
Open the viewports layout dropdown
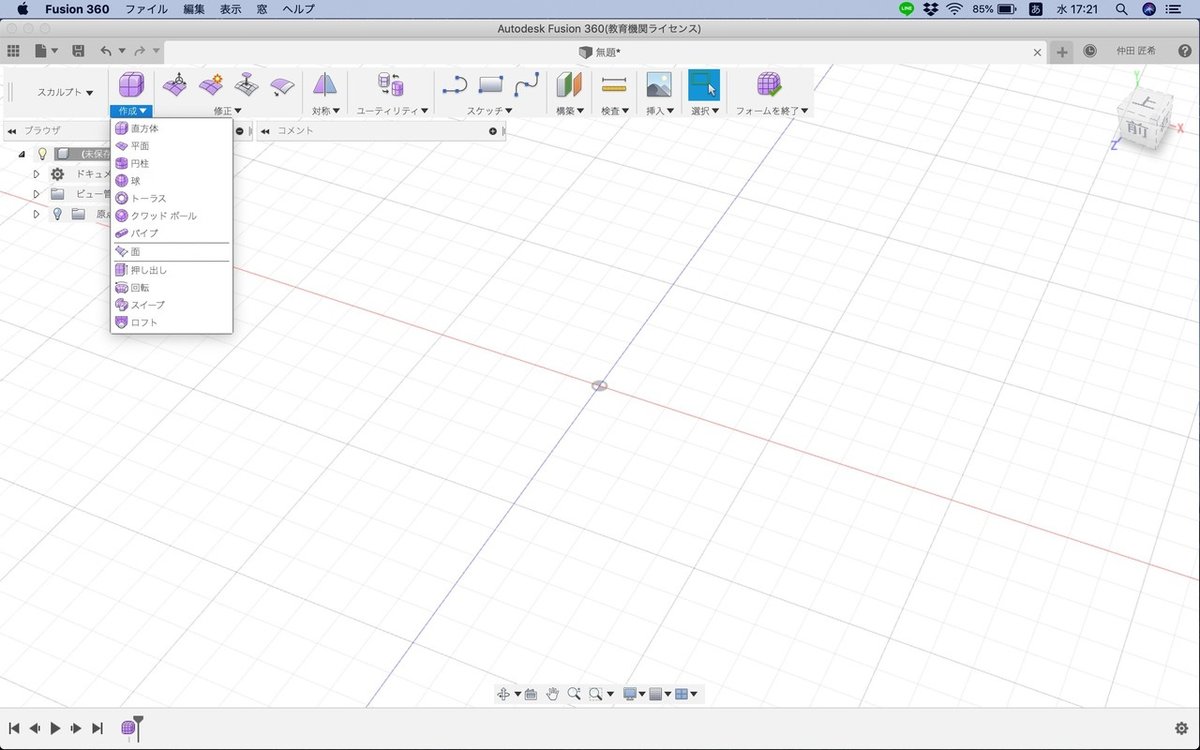tap(686, 693)
